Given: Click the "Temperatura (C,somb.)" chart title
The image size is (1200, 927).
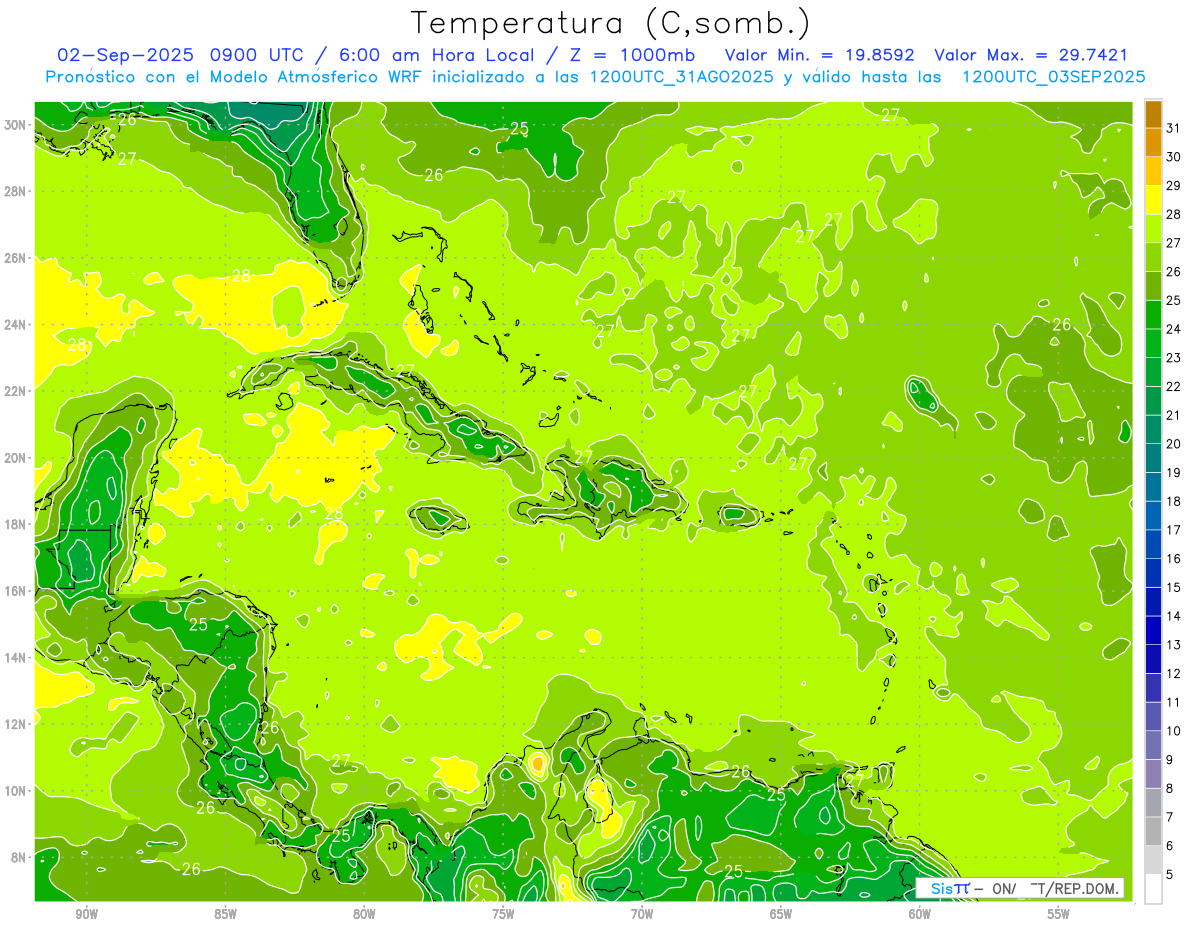Looking at the screenshot, I should coord(610,23).
